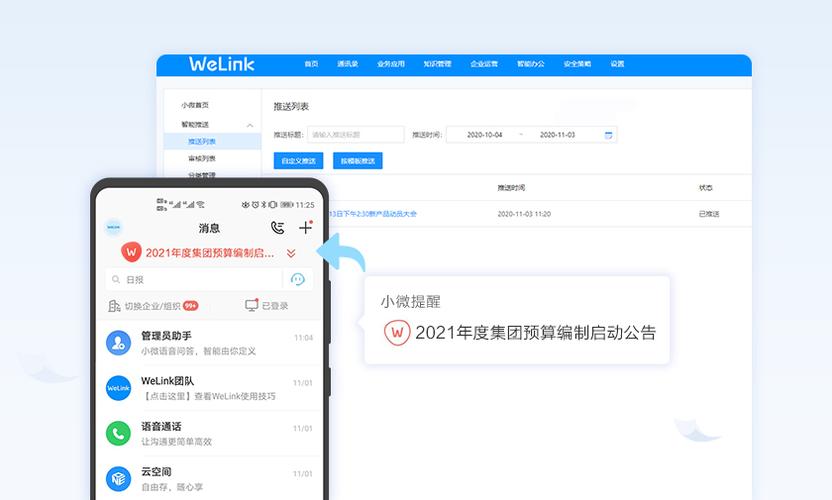832x500 pixels.
Task: Open the 语音通话 entry title
Action: 161,426
